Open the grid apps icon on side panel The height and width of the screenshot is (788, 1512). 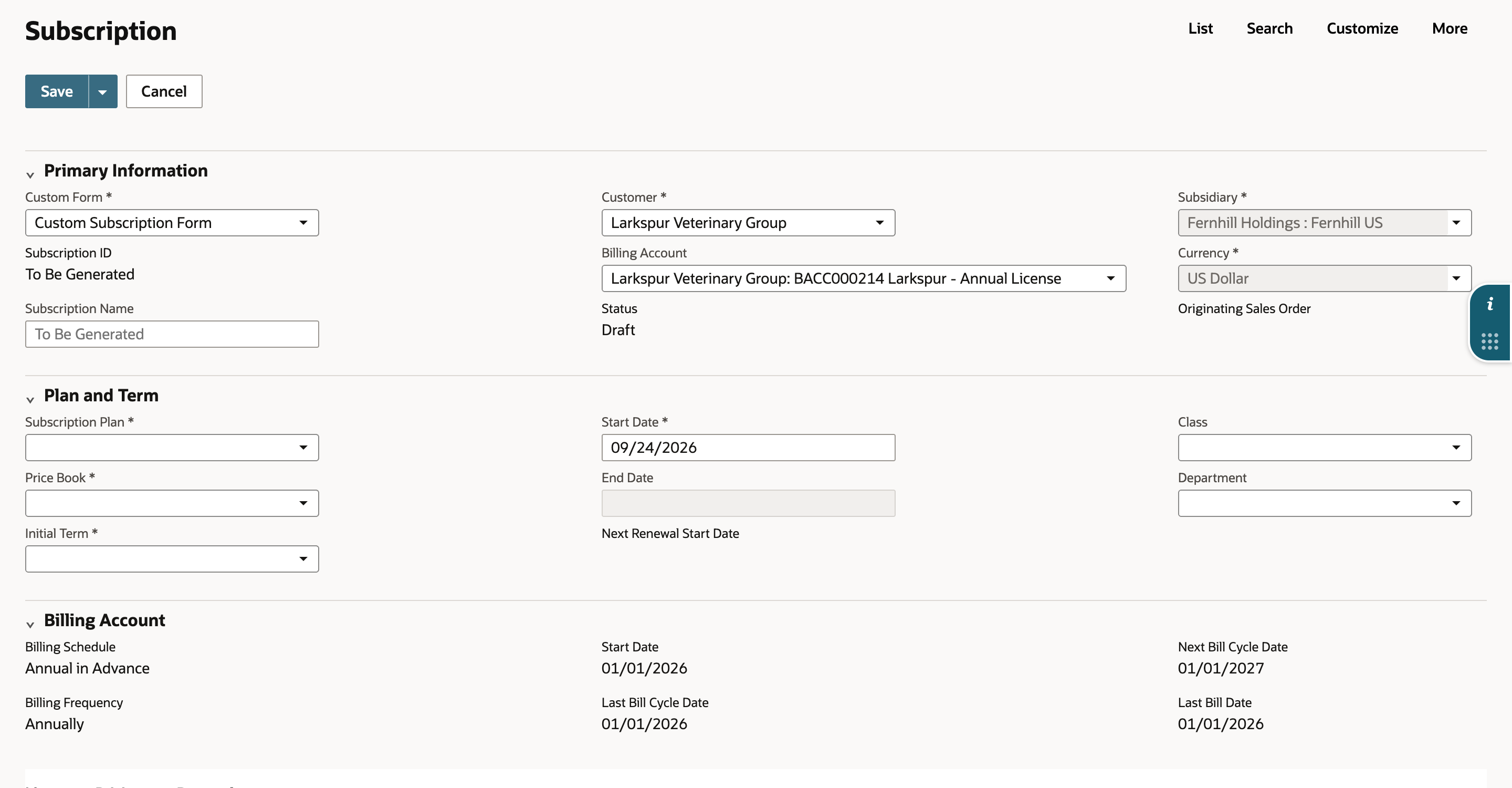(1490, 341)
